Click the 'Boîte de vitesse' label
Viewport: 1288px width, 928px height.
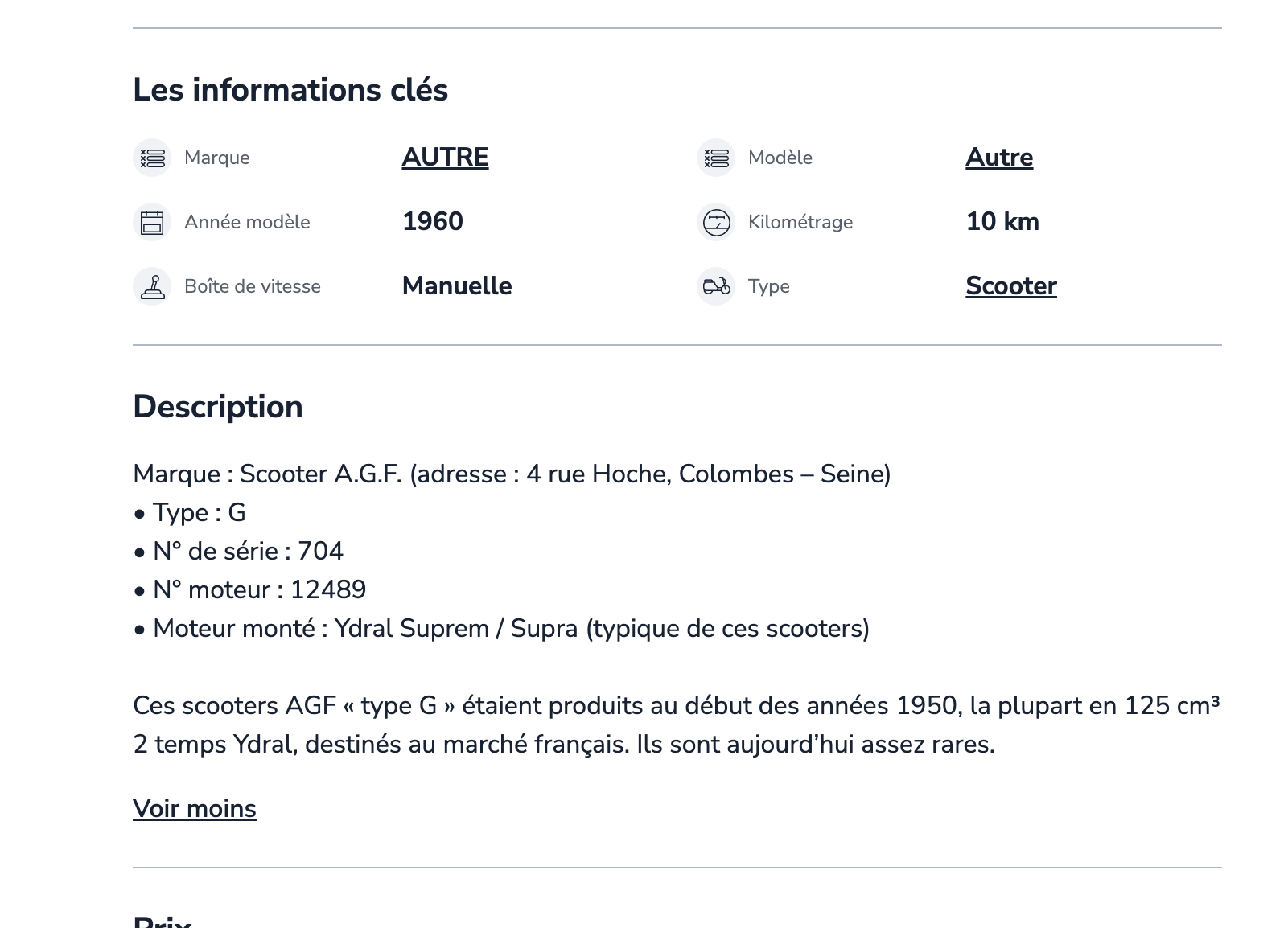tap(253, 286)
